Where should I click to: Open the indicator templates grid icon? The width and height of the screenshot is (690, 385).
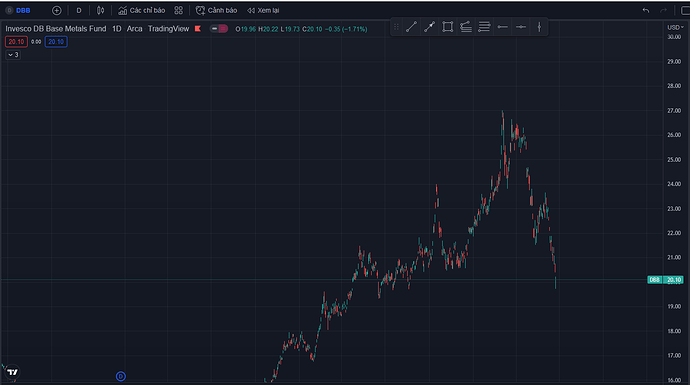pos(178,10)
